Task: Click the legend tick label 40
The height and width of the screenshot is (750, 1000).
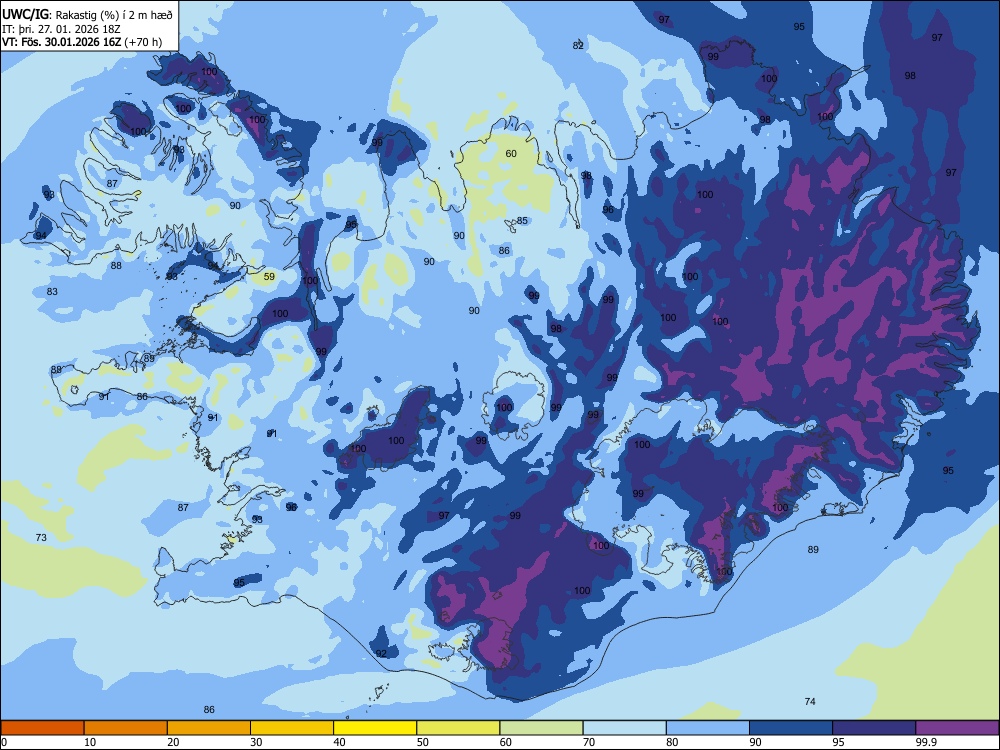Action: click(x=340, y=742)
